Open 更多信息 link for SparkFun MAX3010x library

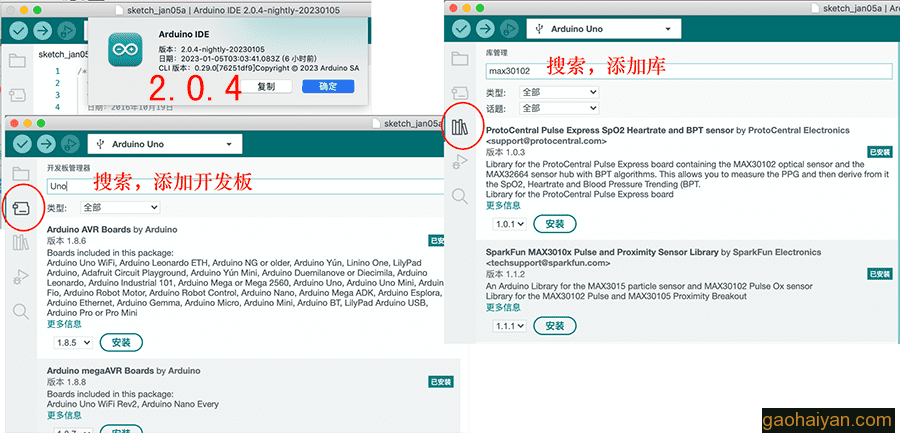tap(503, 307)
